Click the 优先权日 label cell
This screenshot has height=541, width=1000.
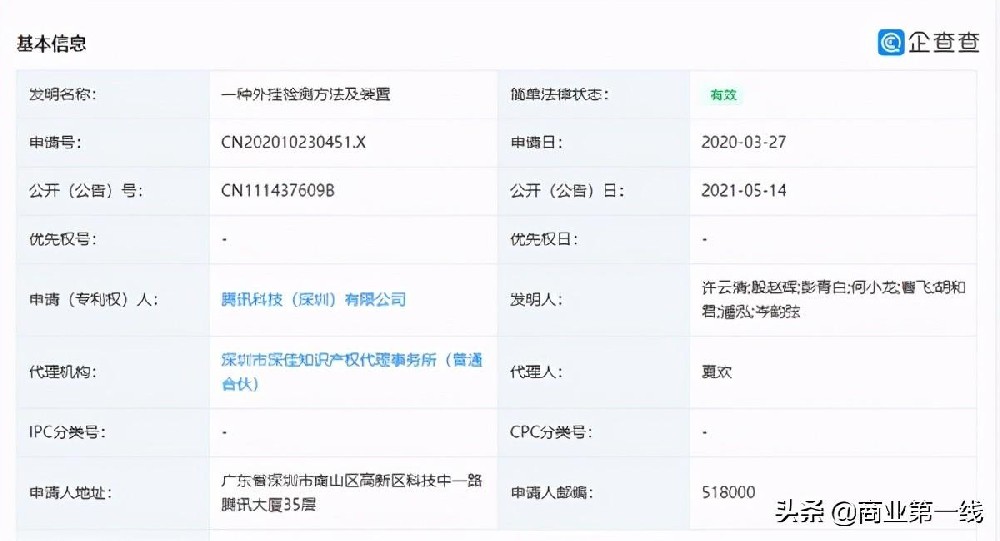594,239
